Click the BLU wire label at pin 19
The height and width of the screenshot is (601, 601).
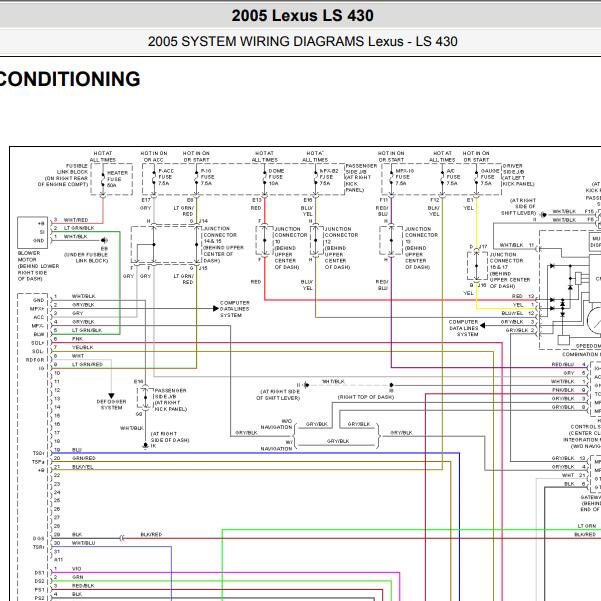(x=77, y=450)
